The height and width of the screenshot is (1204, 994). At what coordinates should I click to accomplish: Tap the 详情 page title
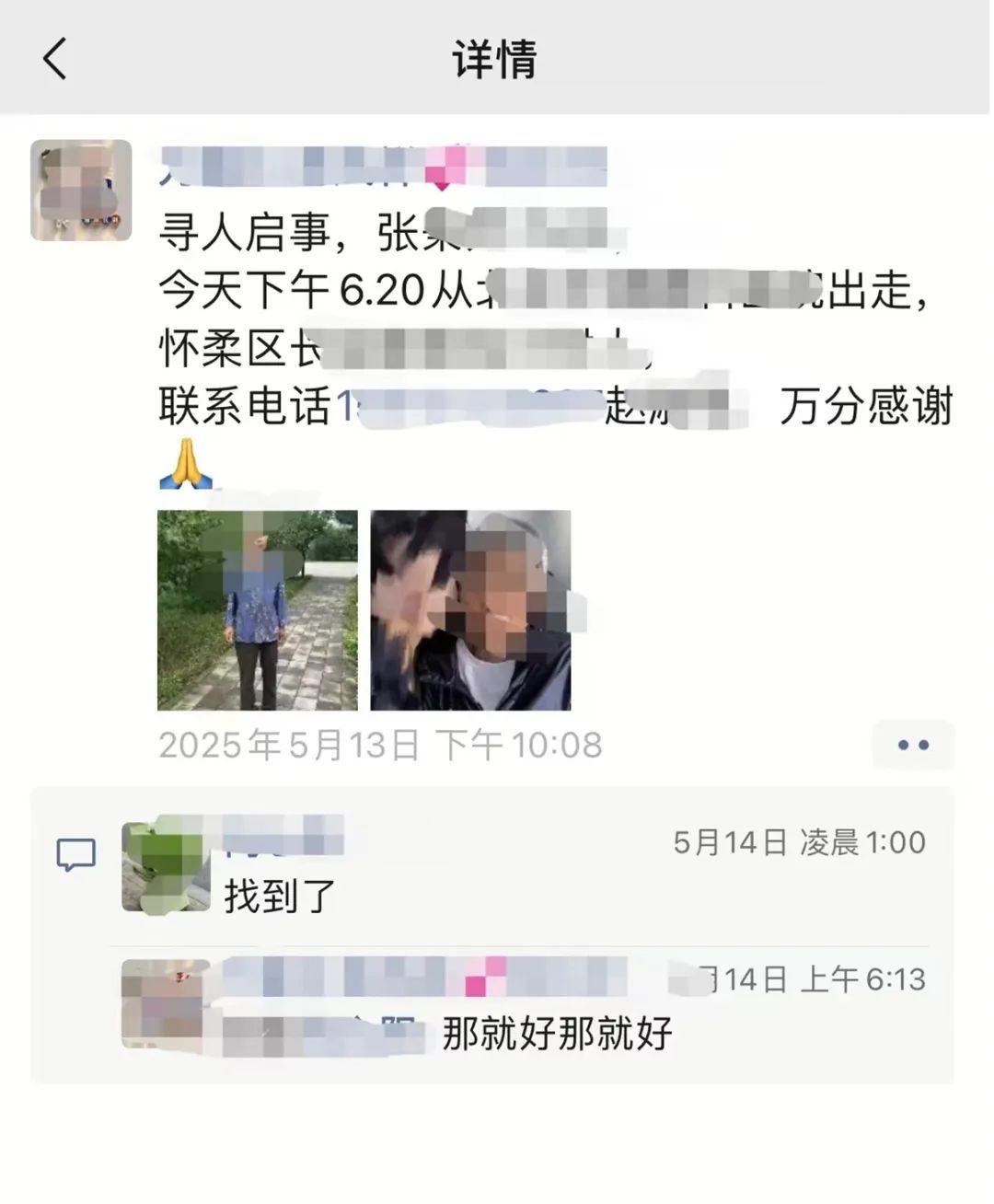coord(495,59)
